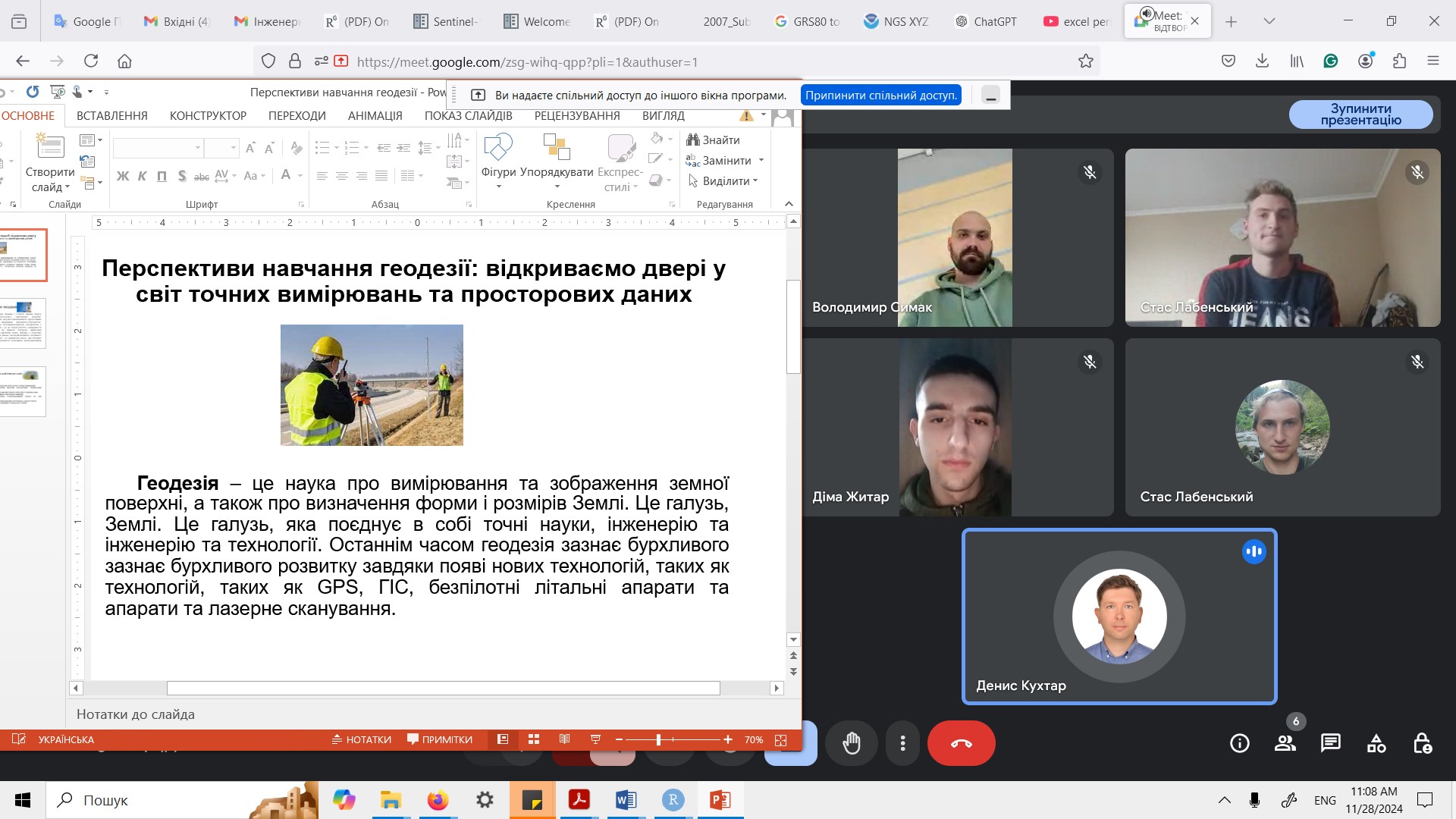Open Meet activities shapes icon
Viewport: 1456px width, 819px height.
point(1376,743)
